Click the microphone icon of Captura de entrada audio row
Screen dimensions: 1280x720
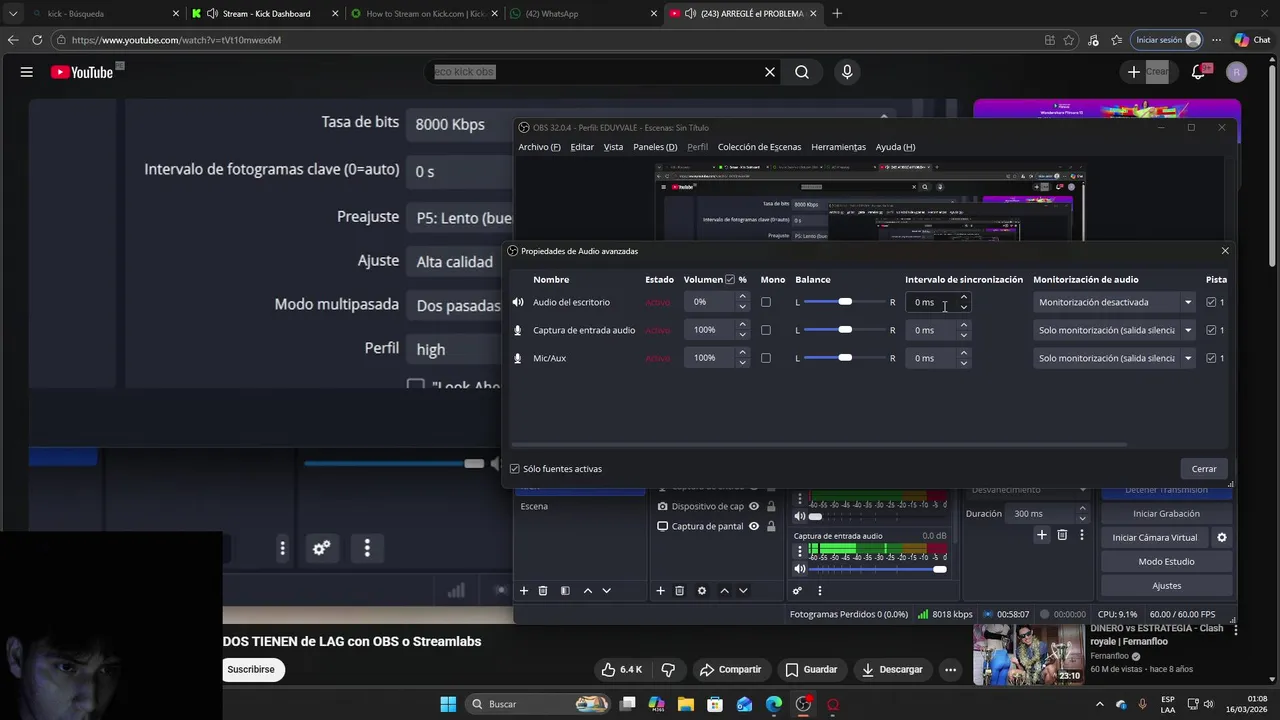pyautogui.click(x=518, y=330)
